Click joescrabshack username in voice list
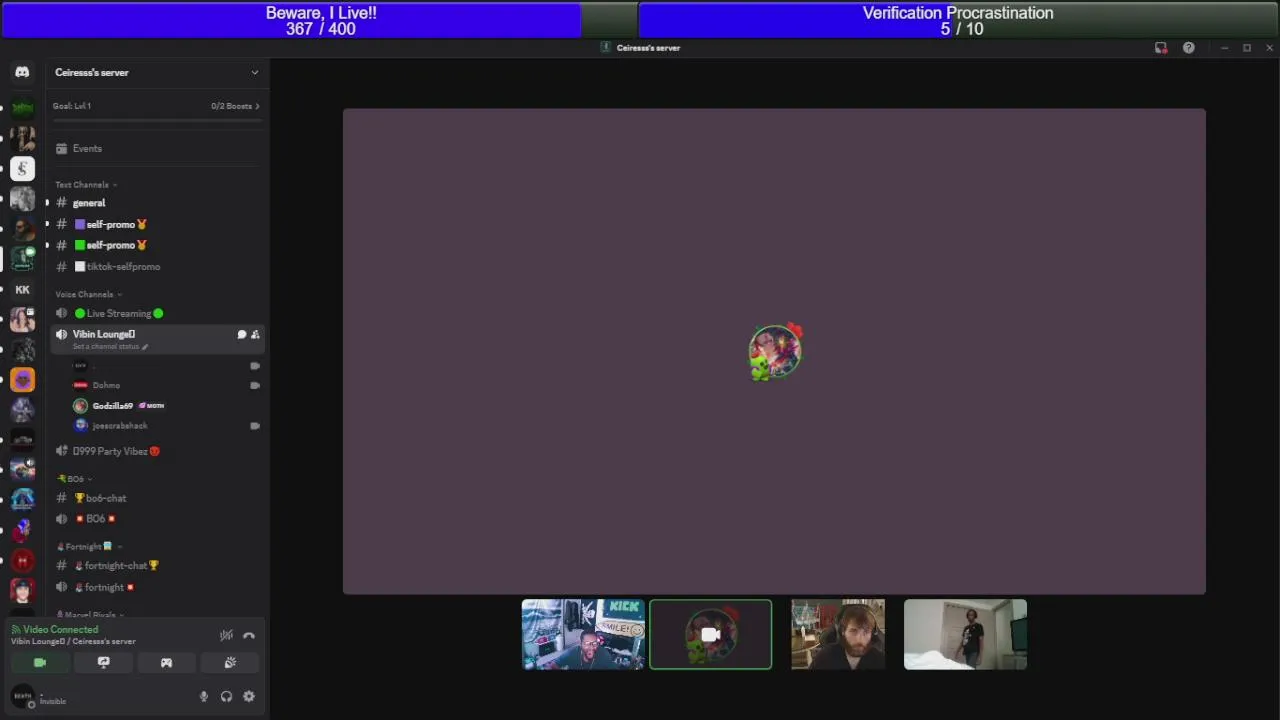Screen dimensions: 1280x720 pos(120,426)
